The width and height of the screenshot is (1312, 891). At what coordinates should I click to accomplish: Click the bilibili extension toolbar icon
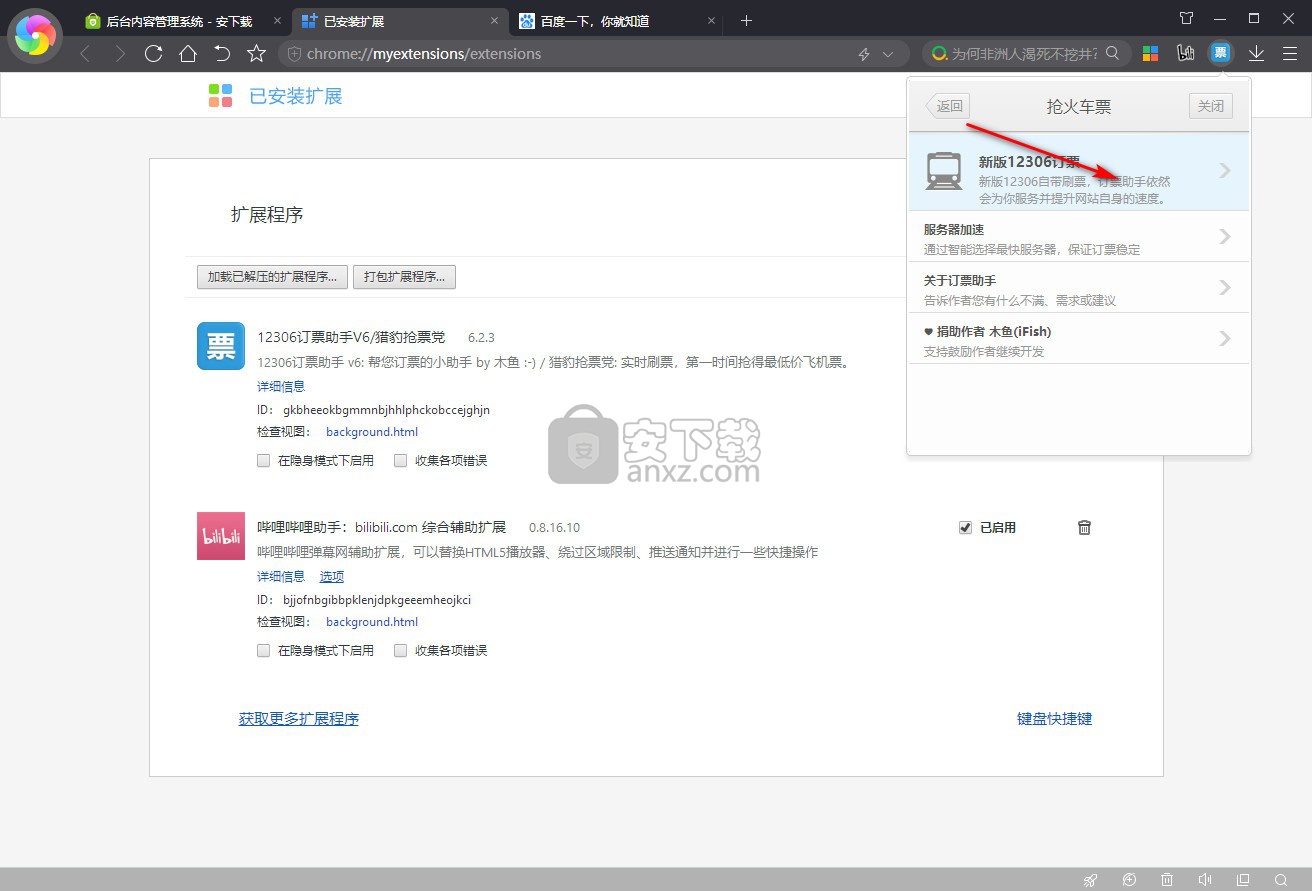coord(1186,54)
